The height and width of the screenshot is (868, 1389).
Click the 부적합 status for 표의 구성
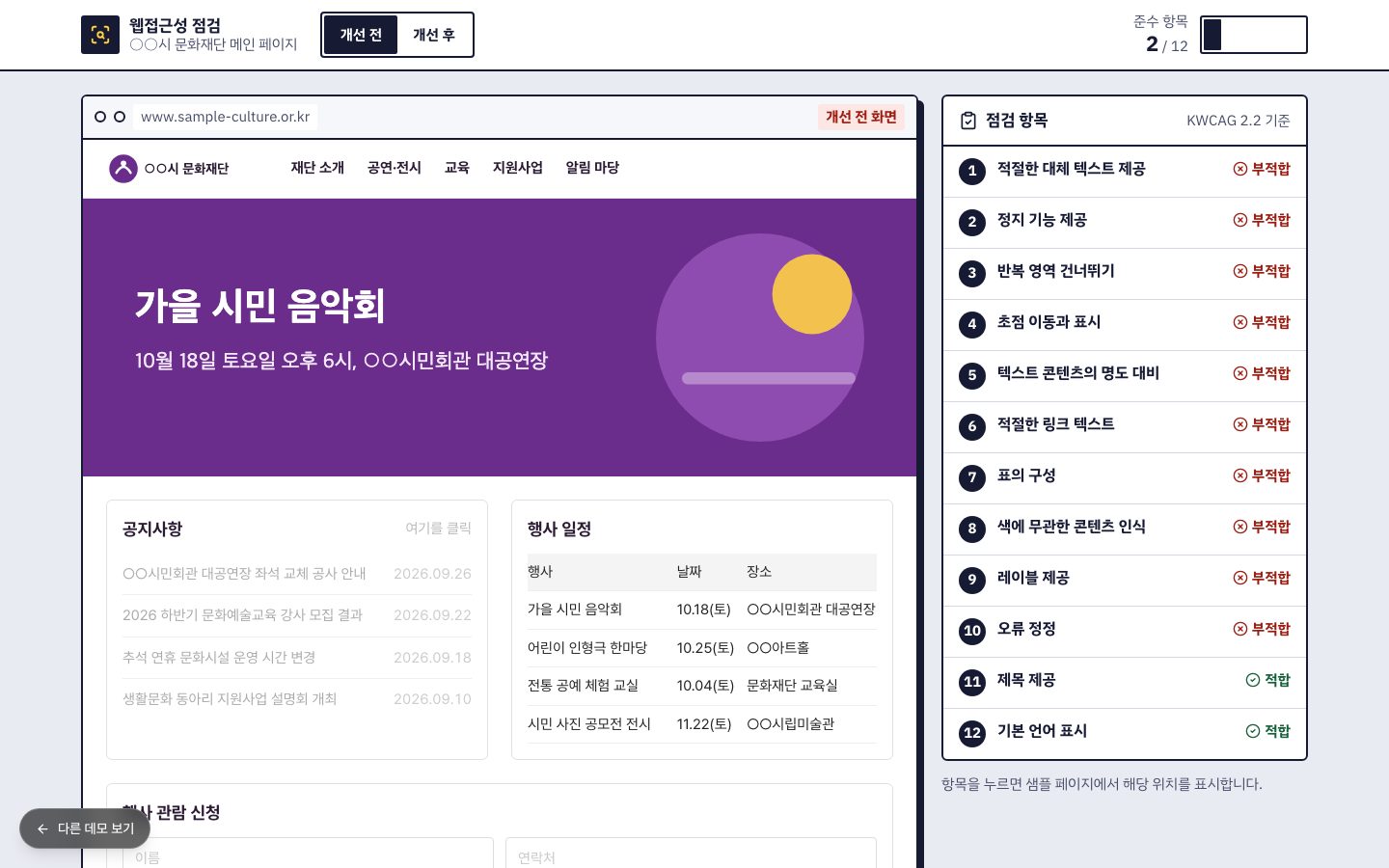tap(1262, 475)
